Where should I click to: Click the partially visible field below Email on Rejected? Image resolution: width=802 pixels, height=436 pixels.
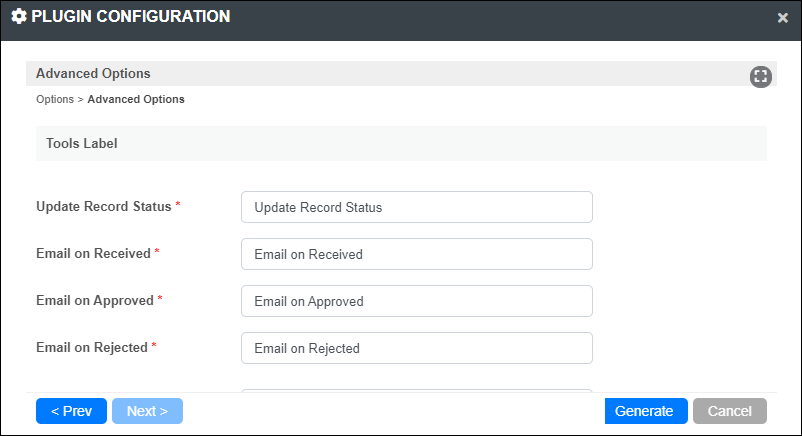pyautogui.click(x=417, y=390)
